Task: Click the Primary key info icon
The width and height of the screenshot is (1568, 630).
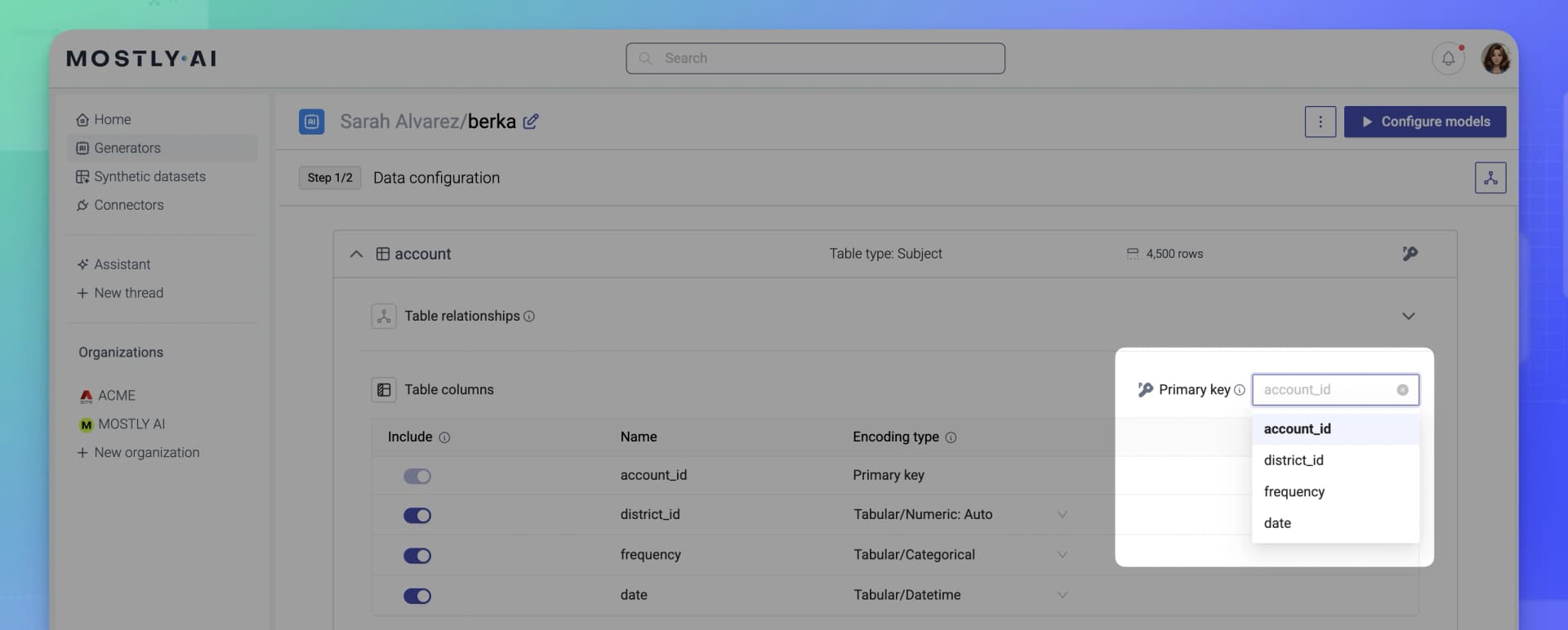Action: click(1239, 390)
